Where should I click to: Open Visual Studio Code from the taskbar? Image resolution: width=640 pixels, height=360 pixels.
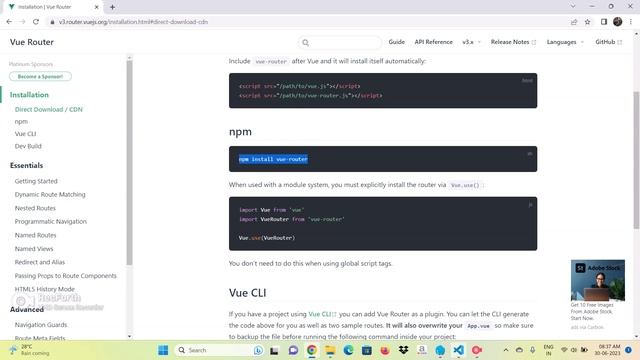459,350
